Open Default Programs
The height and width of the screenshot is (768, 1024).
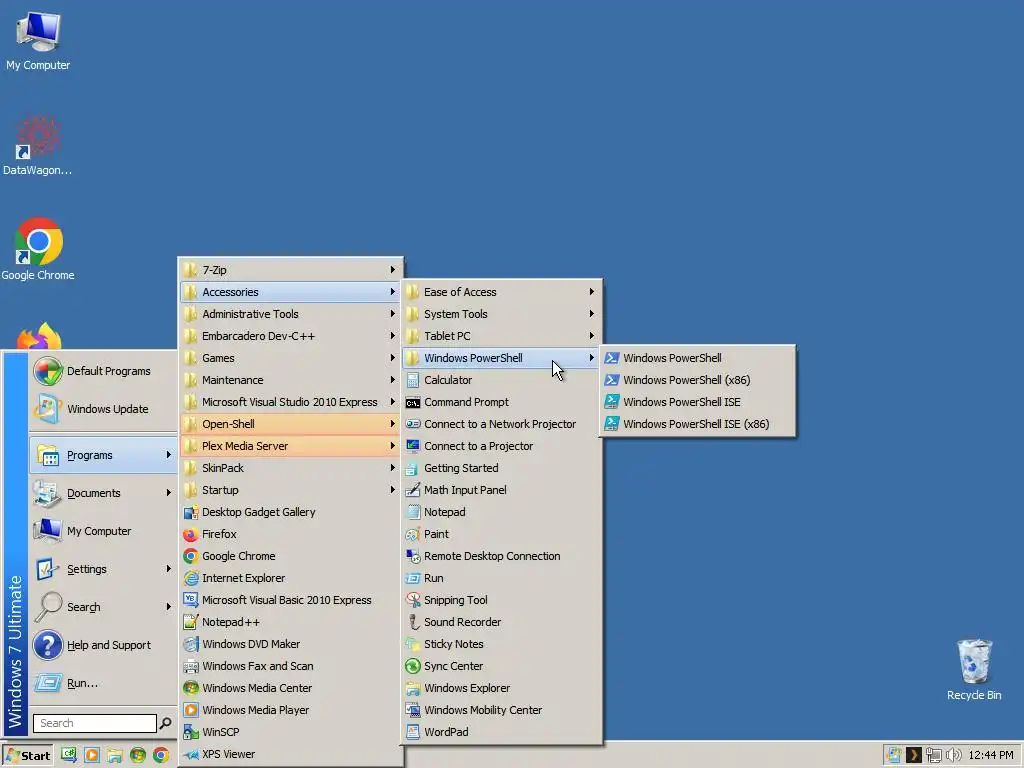pyautogui.click(x=103, y=371)
